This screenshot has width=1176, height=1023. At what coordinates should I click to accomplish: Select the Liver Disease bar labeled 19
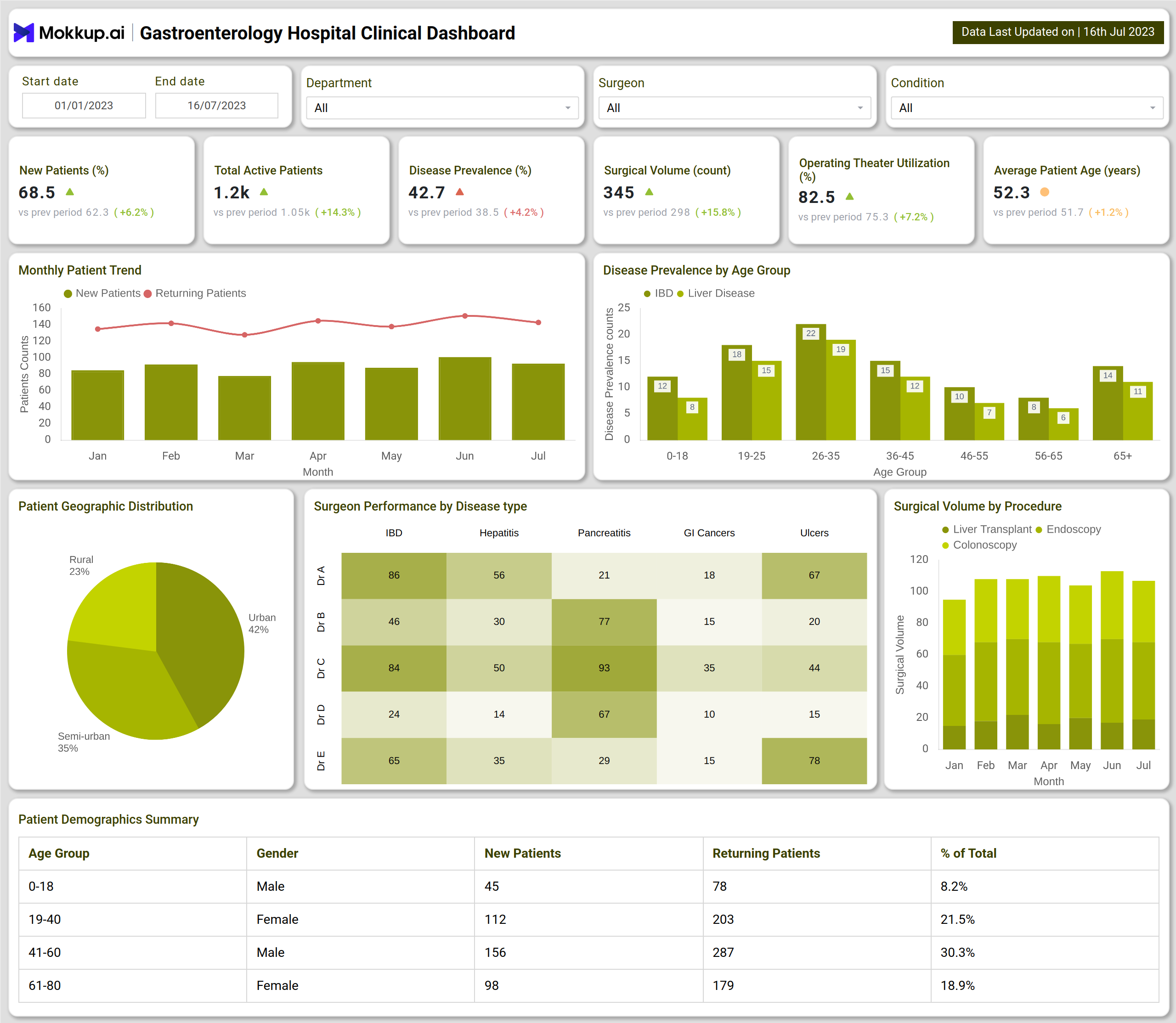[841, 390]
